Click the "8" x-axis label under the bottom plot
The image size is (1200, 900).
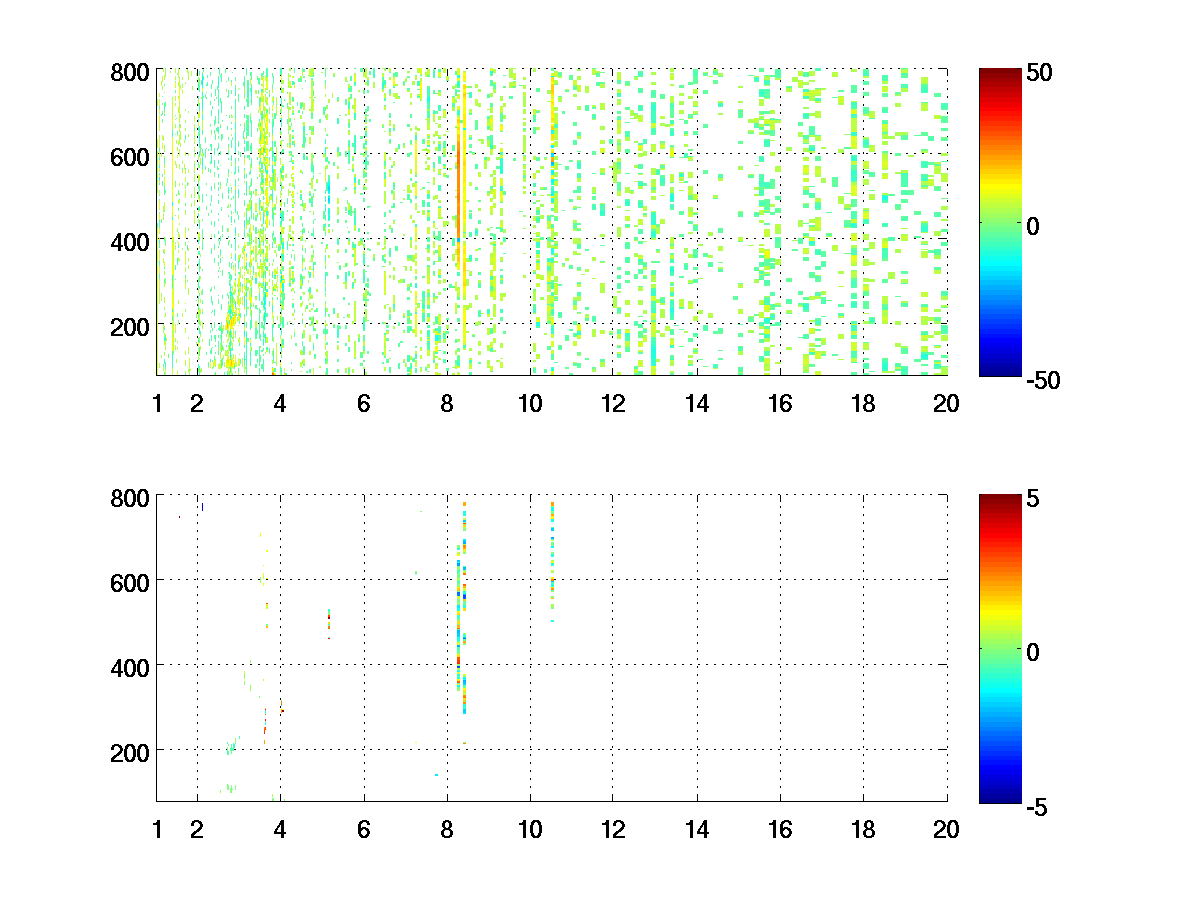pyautogui.click(x=447, y=829)
